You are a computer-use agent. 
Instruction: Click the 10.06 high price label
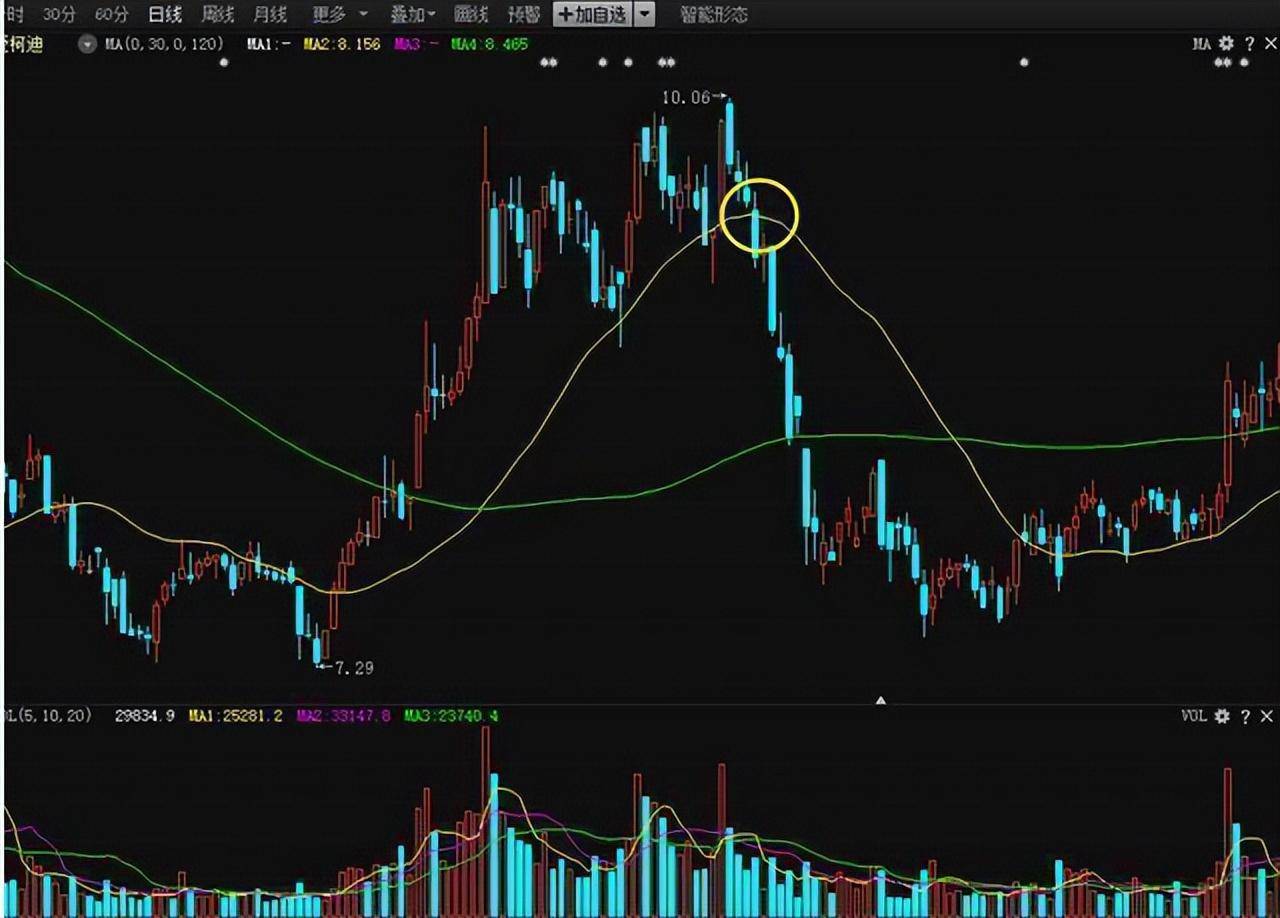686,97
